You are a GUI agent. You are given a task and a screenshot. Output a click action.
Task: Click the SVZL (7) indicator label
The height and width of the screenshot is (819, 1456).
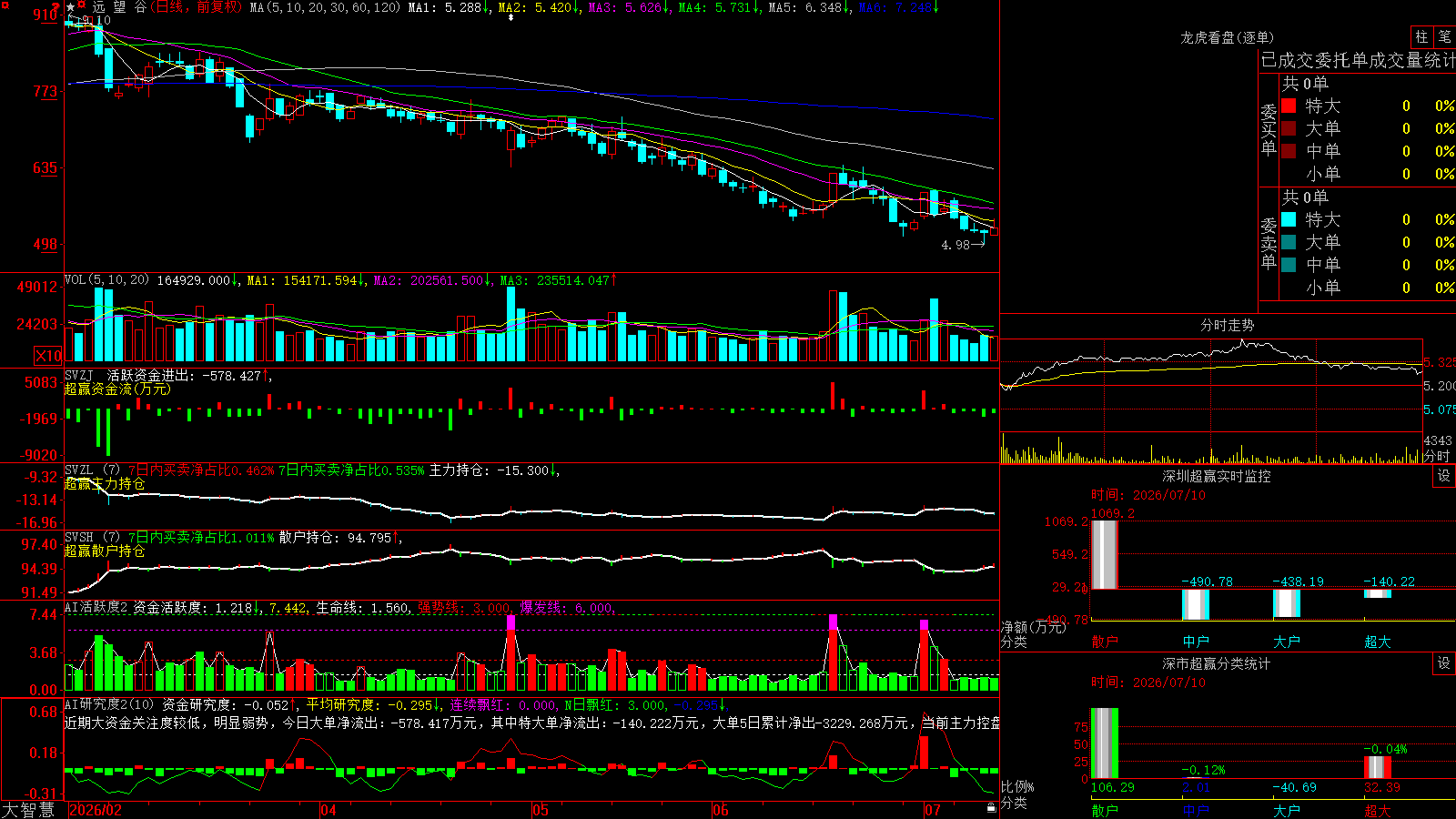pyautogui.click(x=93, y=470)
